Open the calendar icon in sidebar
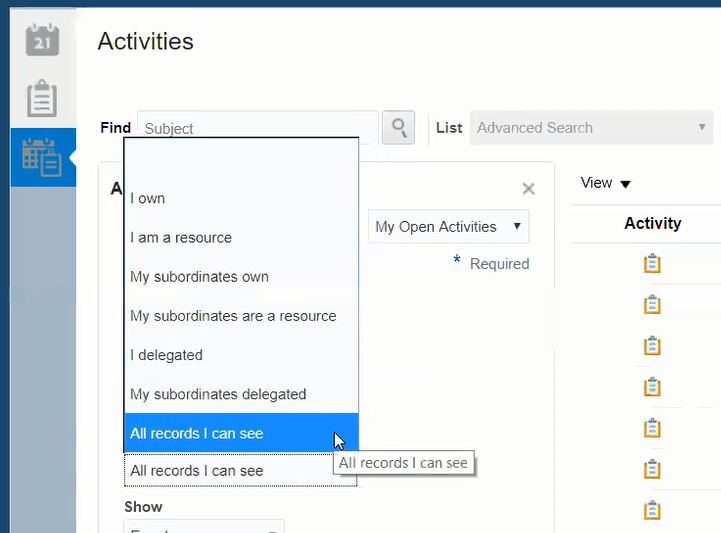 coord(42,39)
